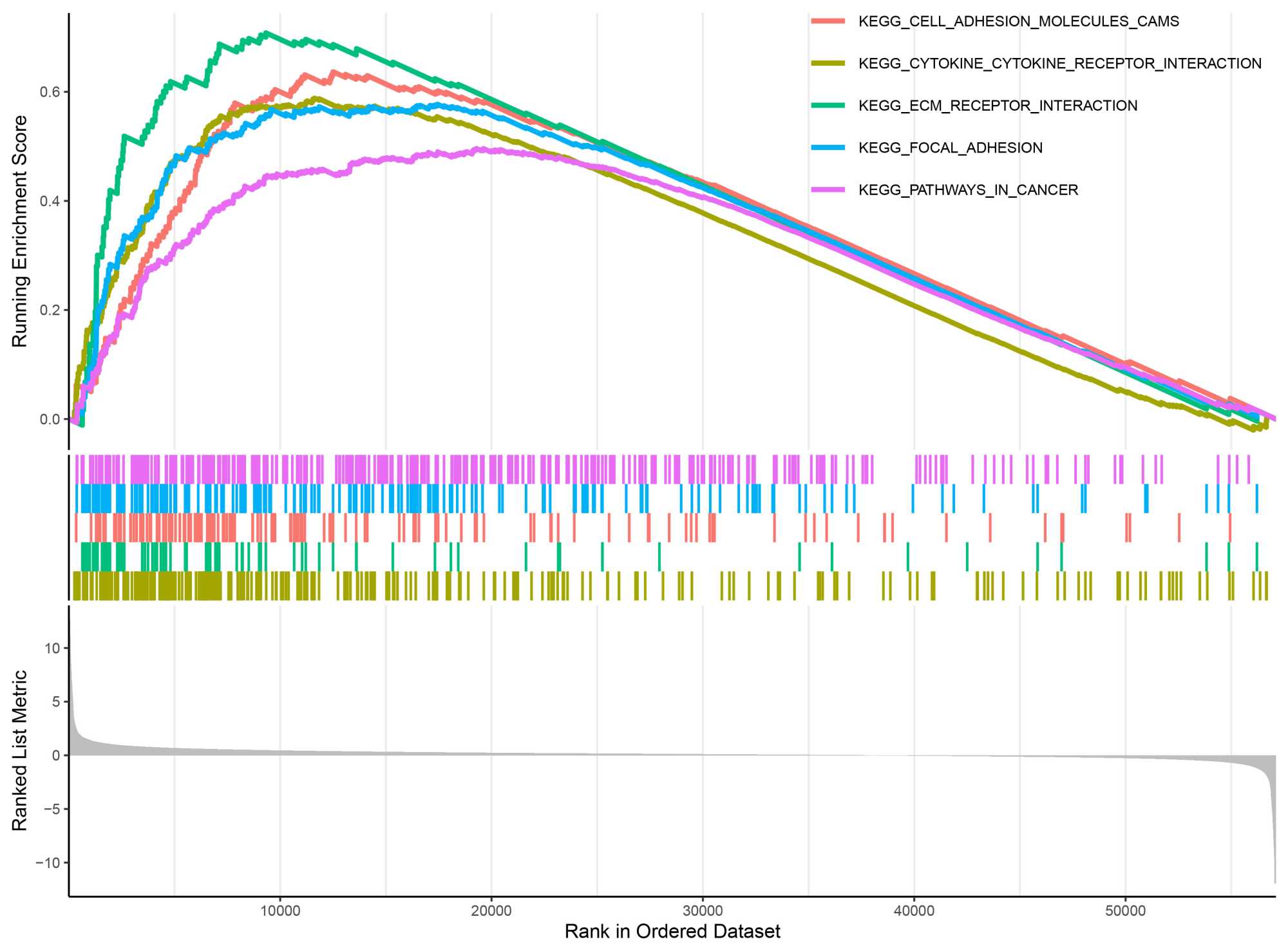Click the Running Enrichment Score axis title
1288x946 pixels.
(x=20, y=231)
